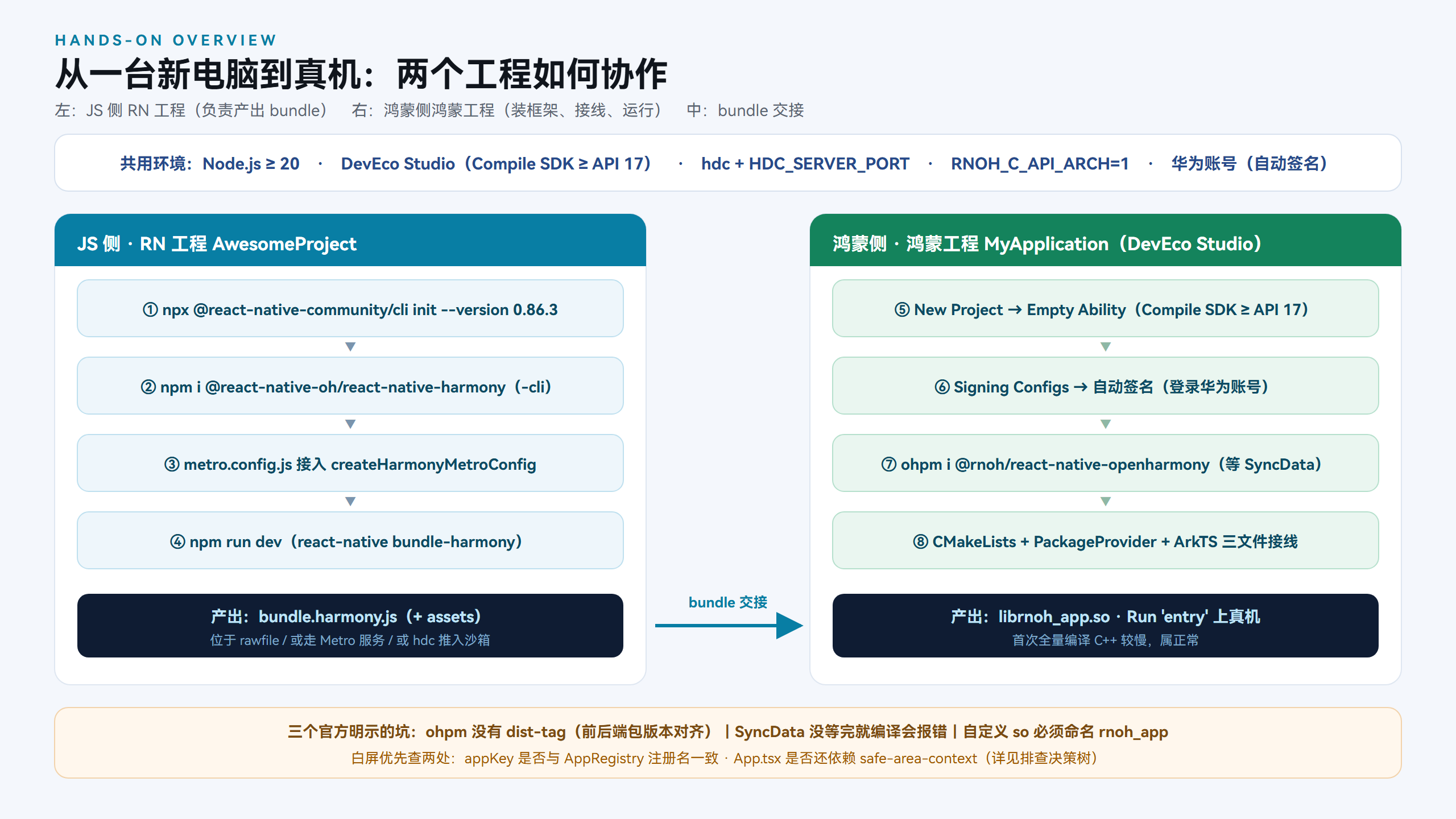The image size is (1456, 819).
Task: Click the title '从一台新电脑到真机：两个工程如何协作'
Action: click(361, 74)
